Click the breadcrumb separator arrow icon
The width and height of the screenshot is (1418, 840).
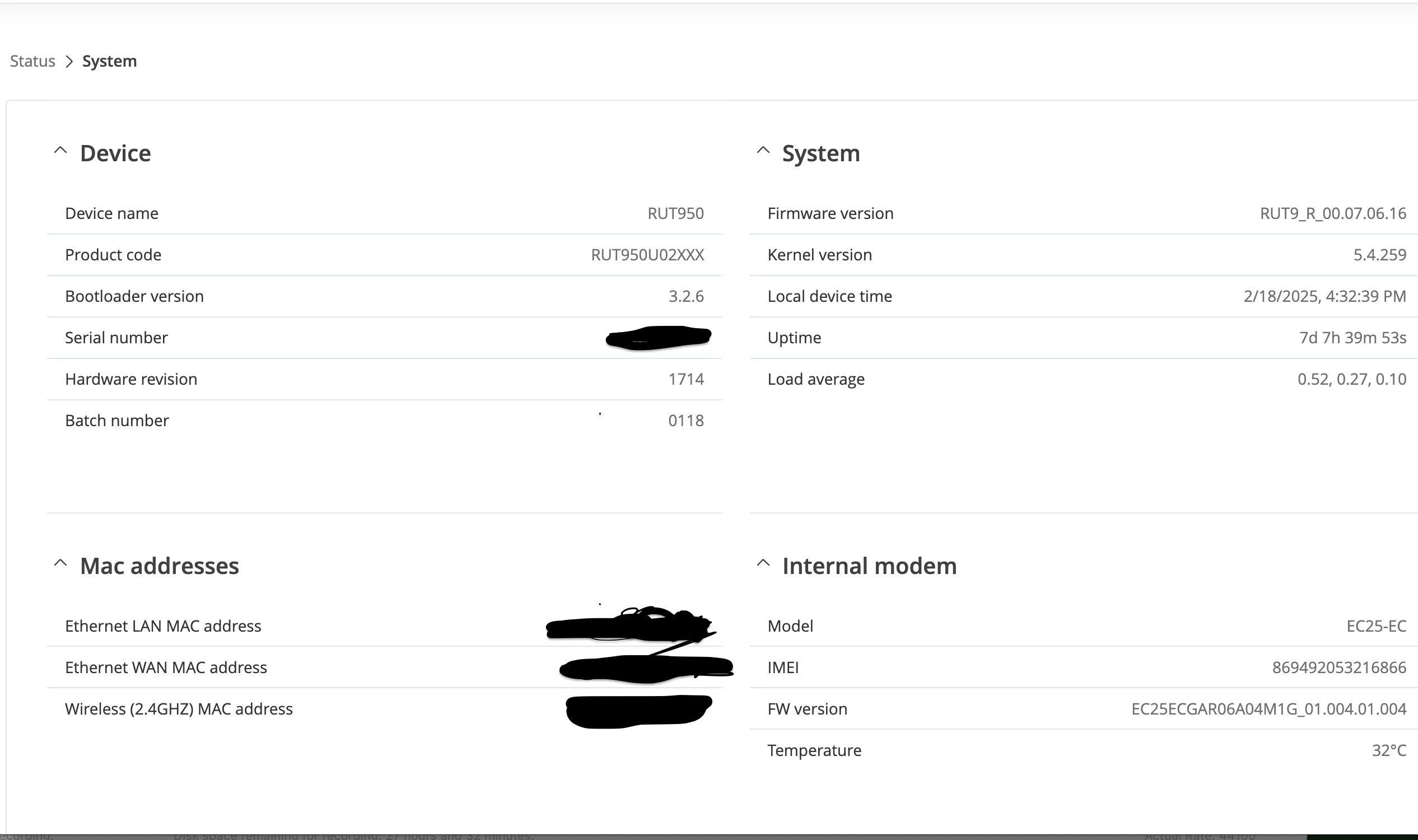[x=69, y=61]
